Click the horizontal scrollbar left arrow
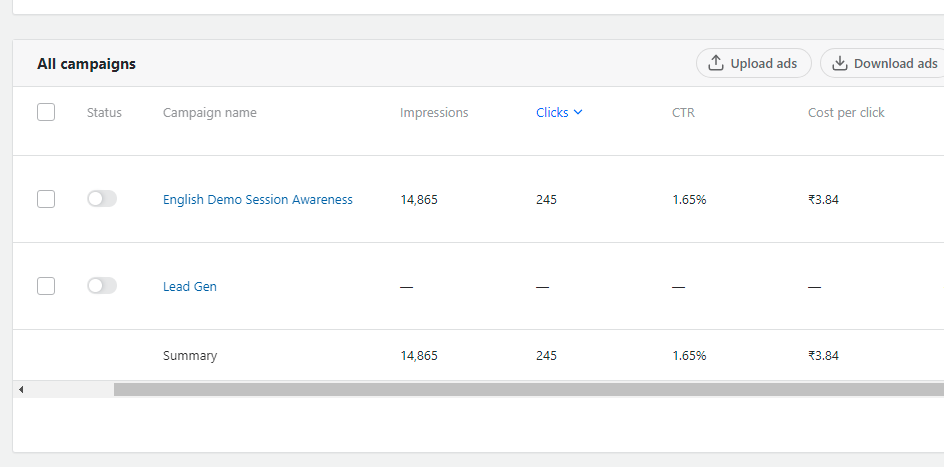Screen dimensions: 944x467 click(x=21, y=389)
